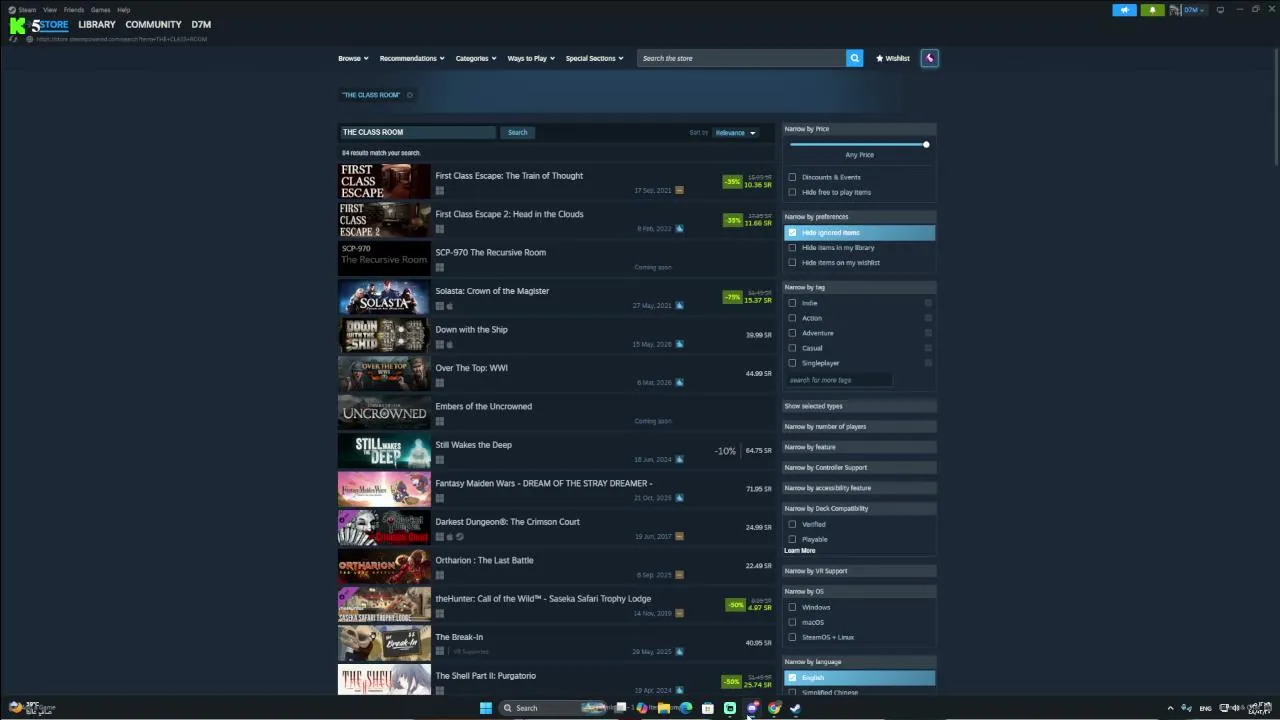Open the Wishlist link

[893, 58]
